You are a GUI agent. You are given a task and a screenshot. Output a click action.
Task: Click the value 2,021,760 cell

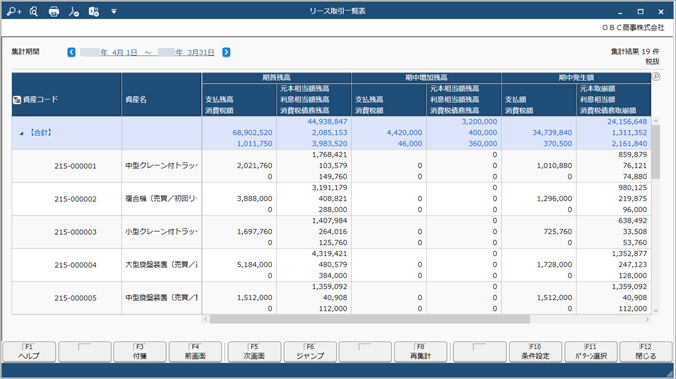pos(254,166)
